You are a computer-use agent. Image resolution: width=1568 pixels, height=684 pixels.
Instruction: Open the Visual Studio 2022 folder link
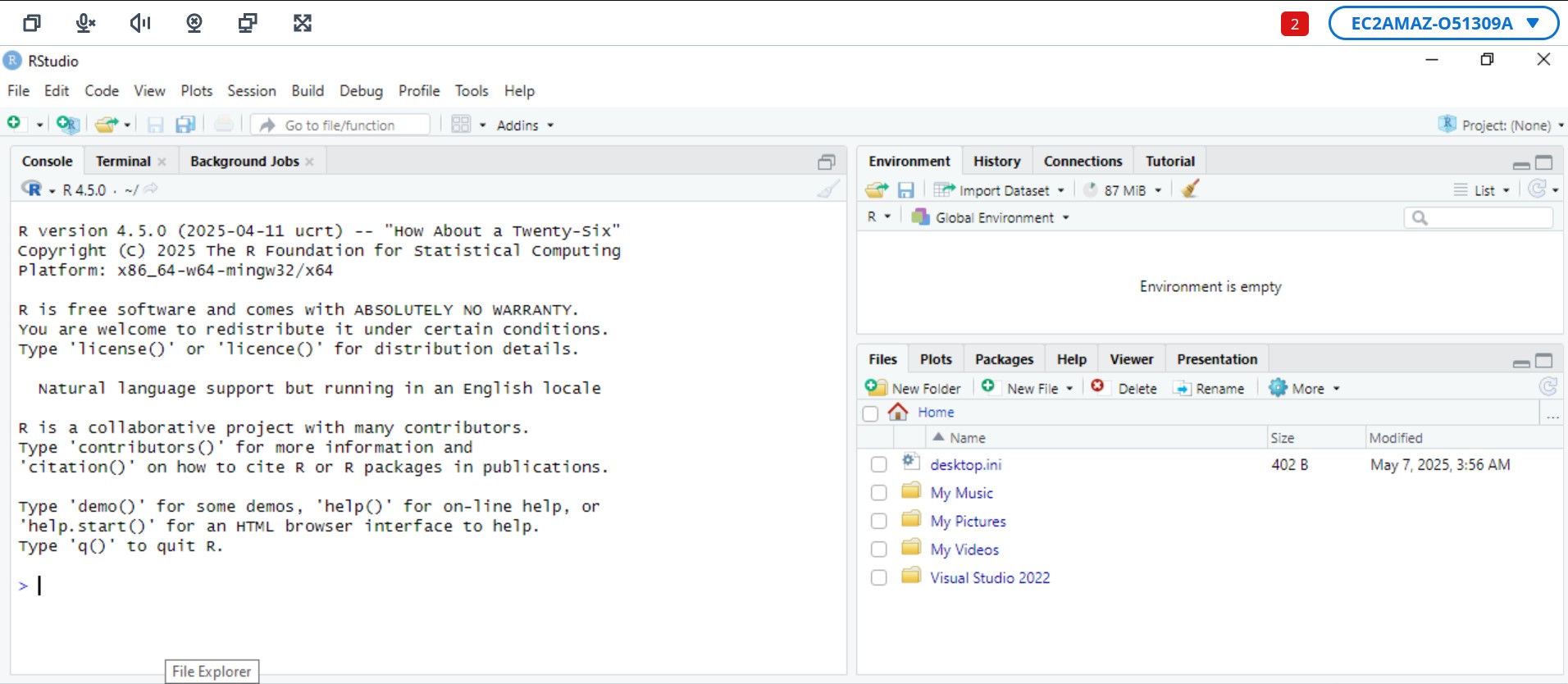pos(990,577)
